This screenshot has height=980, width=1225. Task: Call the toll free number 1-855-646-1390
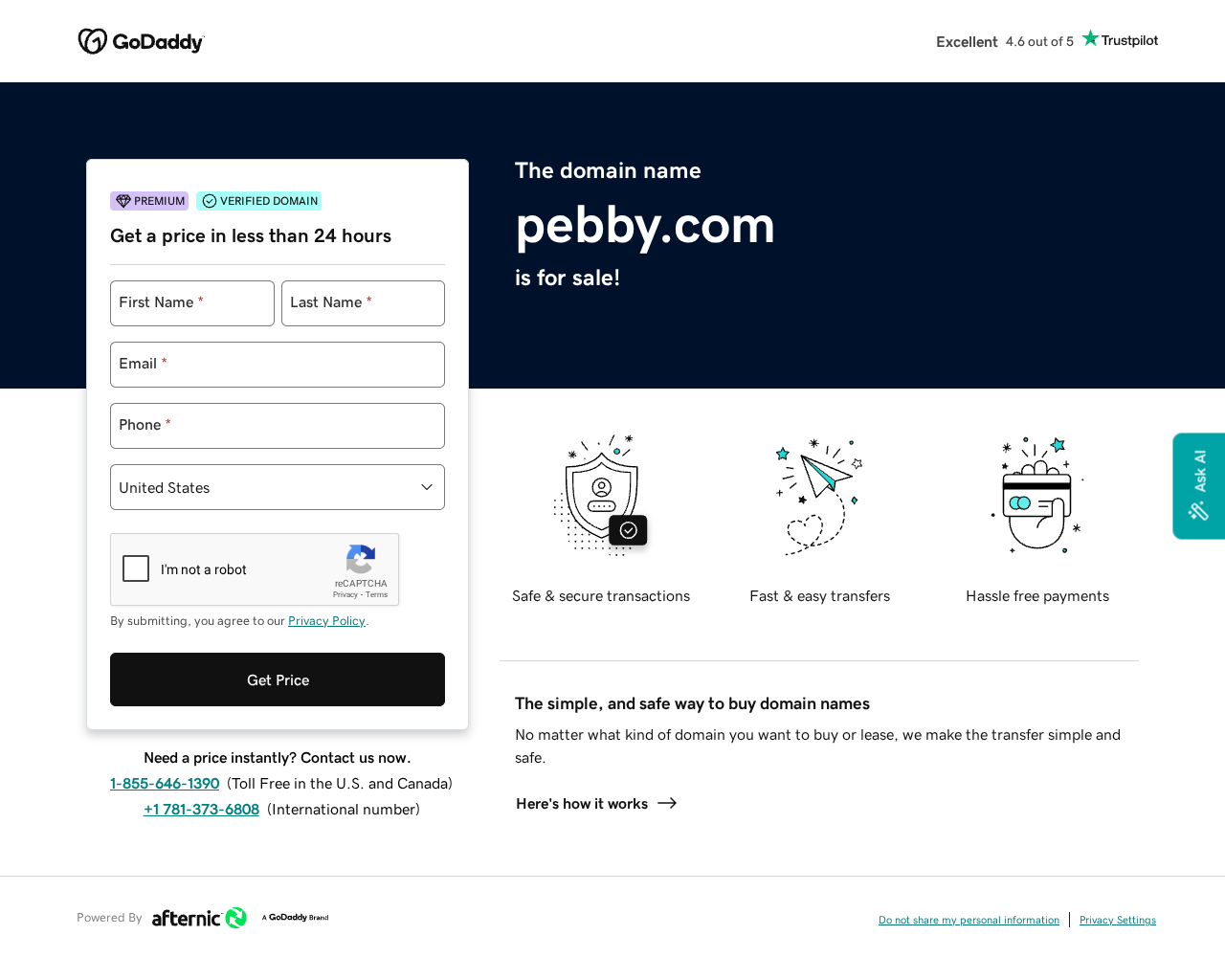pyautogui.click(x=164, y=782)
